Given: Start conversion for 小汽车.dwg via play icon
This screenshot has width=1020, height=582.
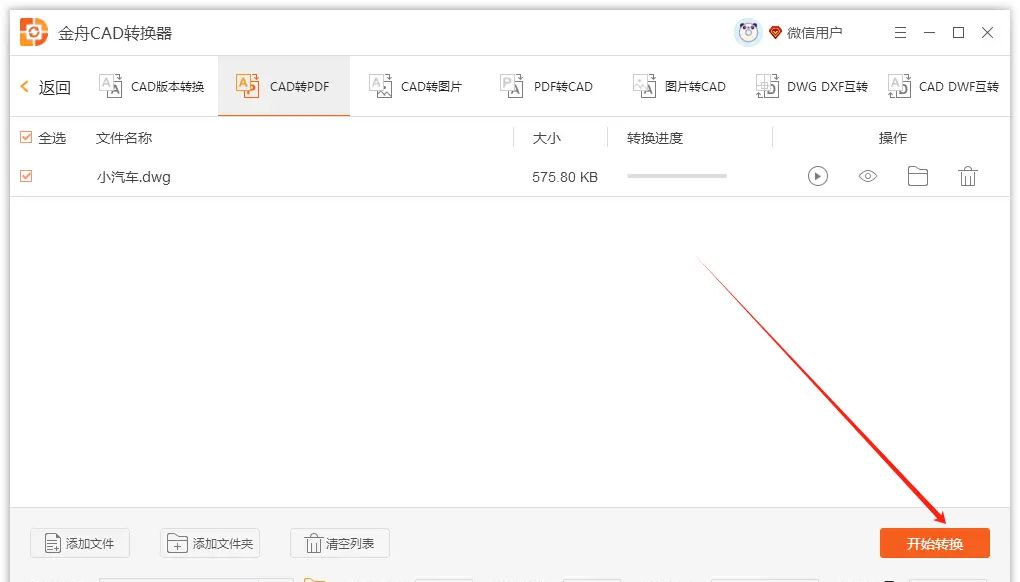Looking at the screenshot, I should 818,176.
